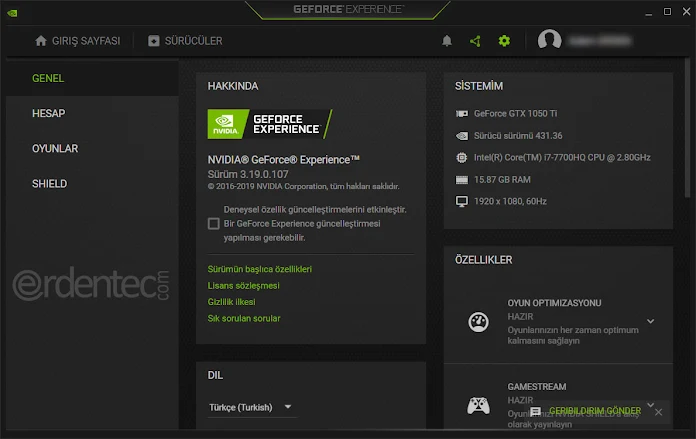Go to the GİRİŞ SAYFASI tab
696x439 pixels.
(78, 41)
